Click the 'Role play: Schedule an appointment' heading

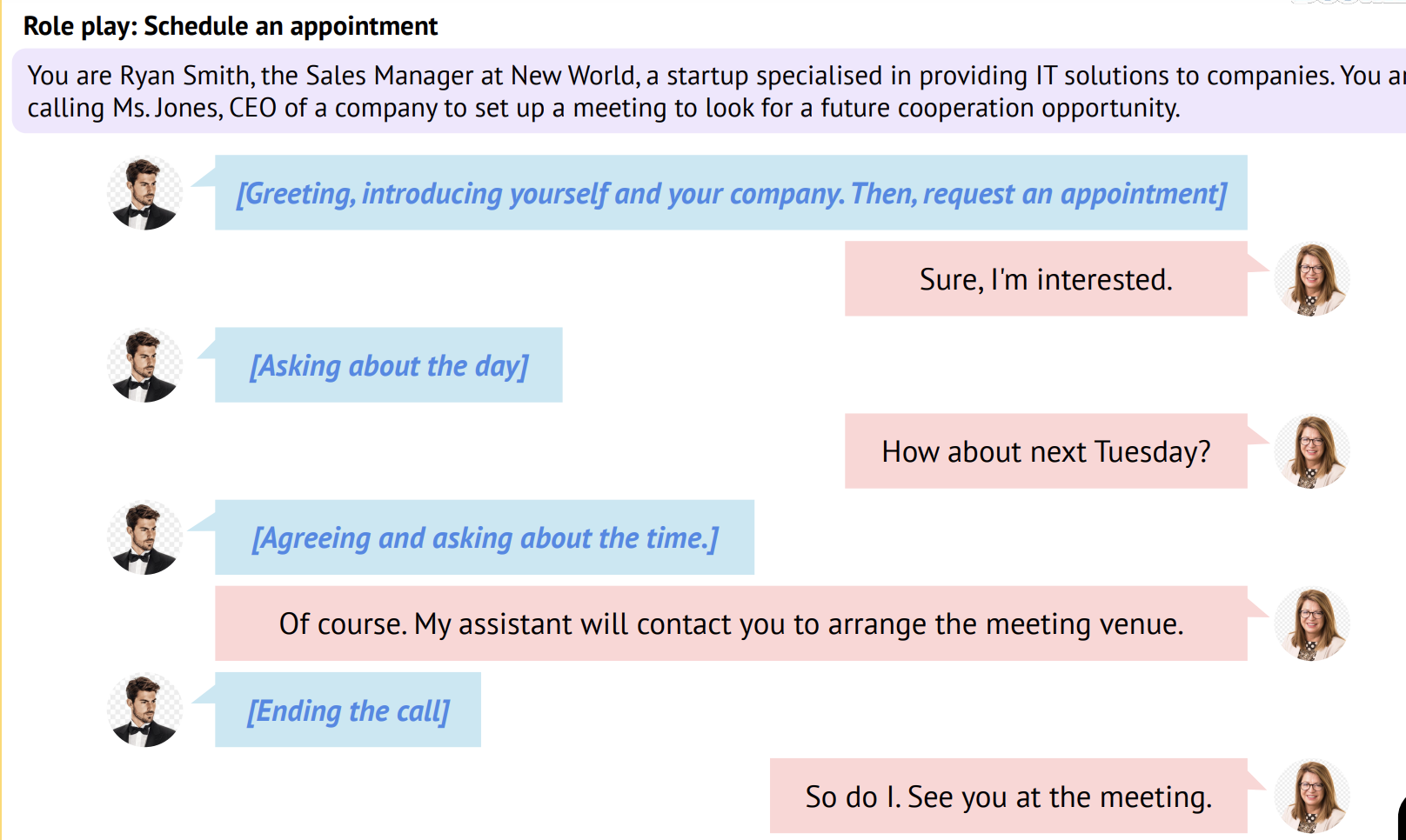(231, 26)
